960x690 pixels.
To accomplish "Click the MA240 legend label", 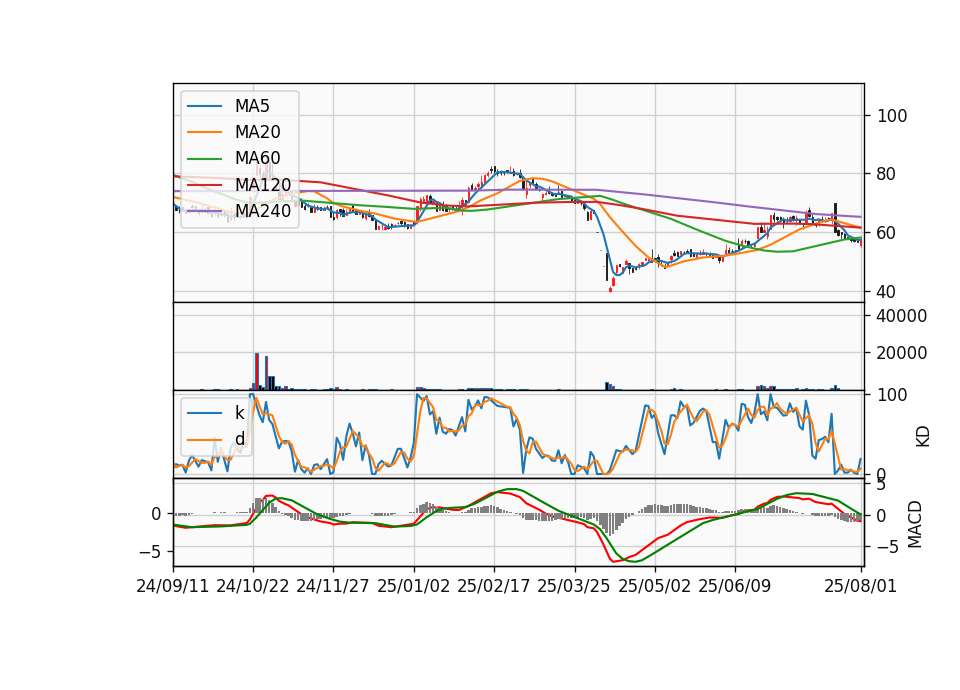I will pyautogui.click(x=263, y=211).
